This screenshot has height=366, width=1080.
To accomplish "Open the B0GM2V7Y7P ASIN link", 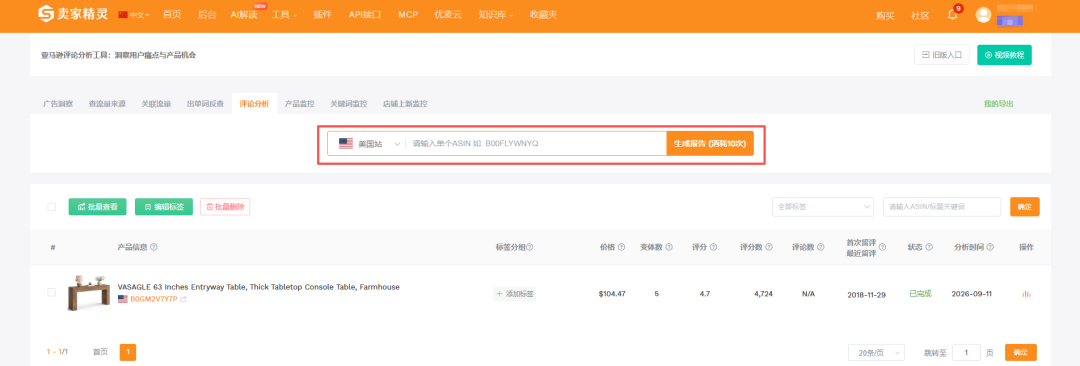I will click(x=154, y=299).
